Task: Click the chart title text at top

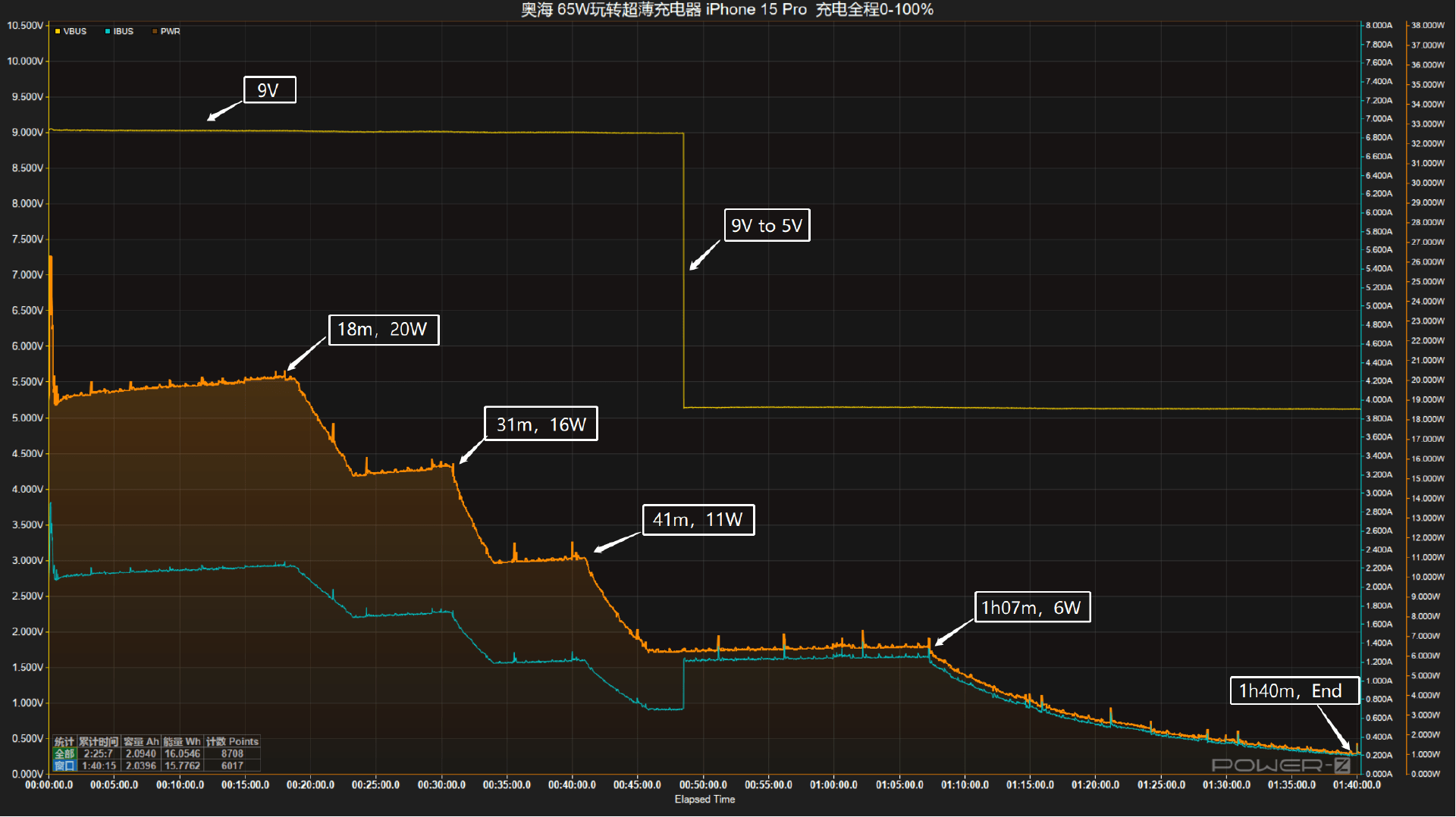Action: [726, 10]
